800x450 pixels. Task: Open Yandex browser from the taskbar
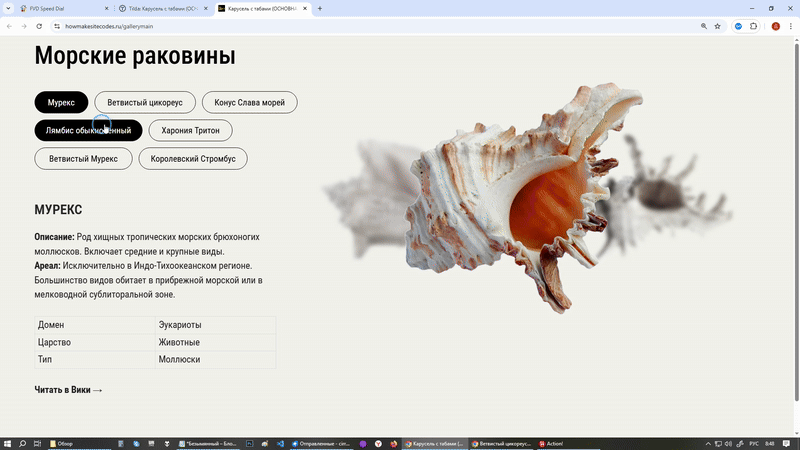click(378, 444)
